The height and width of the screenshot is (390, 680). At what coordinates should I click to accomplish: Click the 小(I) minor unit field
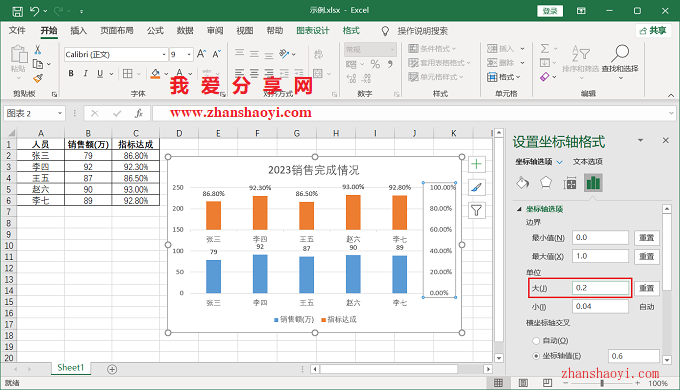coord(600,306)
